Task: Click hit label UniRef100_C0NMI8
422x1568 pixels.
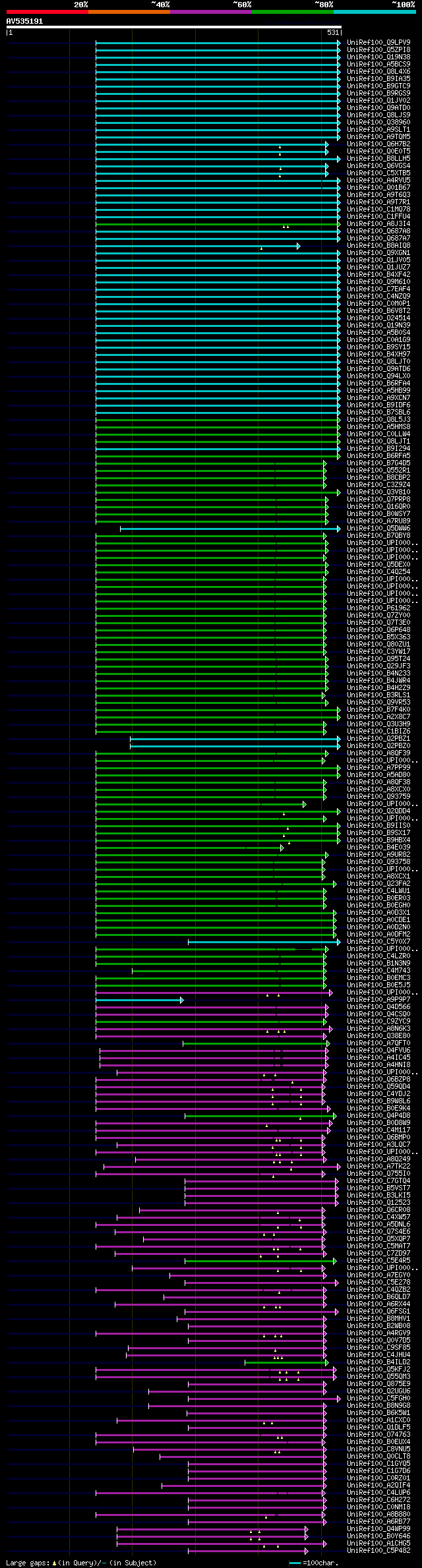Action: pyautogui.click(x=378, y=1507)
